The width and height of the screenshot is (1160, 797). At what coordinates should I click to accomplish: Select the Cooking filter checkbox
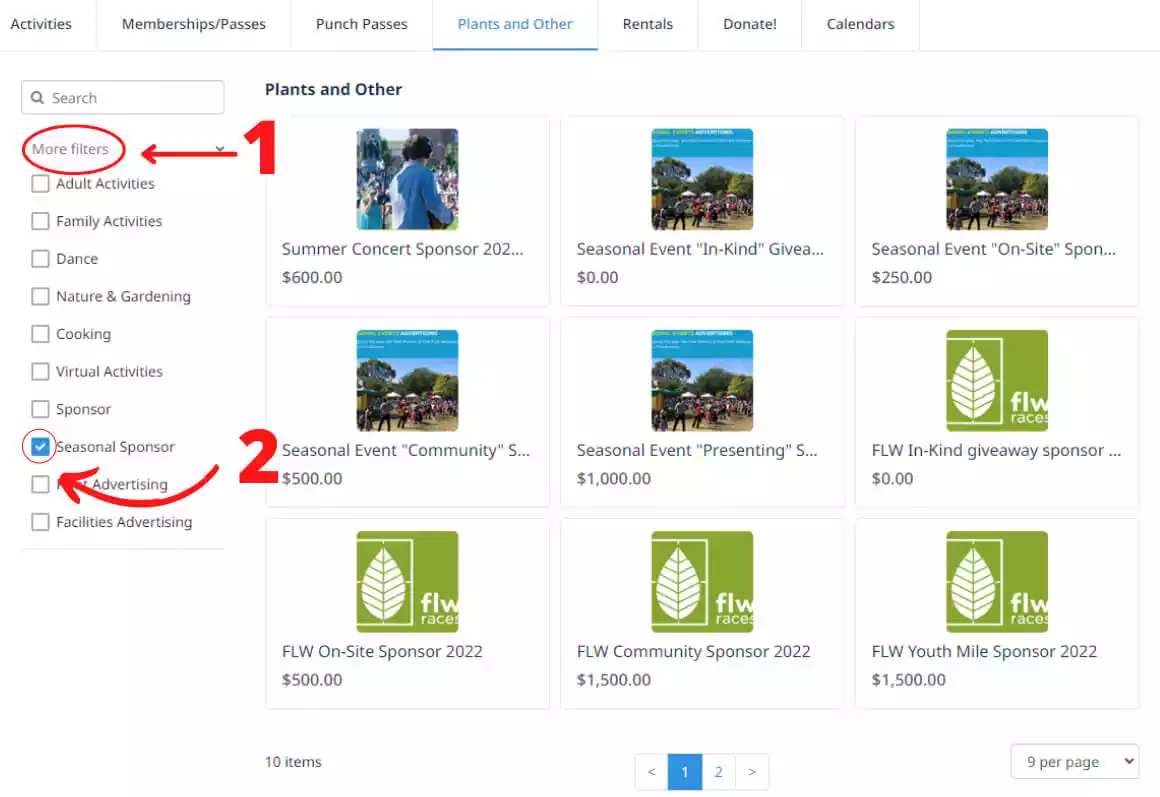pyautogui.click(x=40, y=334)
